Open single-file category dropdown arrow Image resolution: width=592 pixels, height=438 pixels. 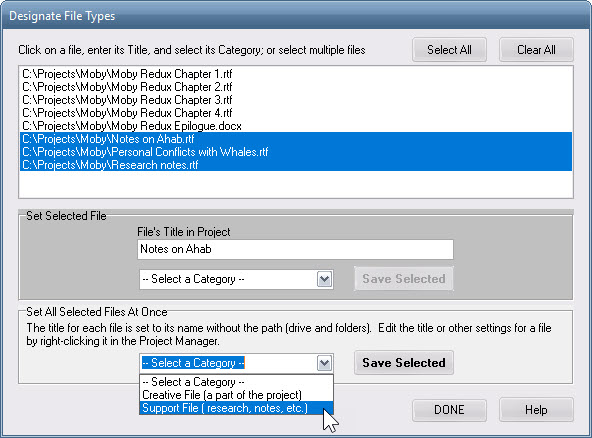click(x=324, y=279)
